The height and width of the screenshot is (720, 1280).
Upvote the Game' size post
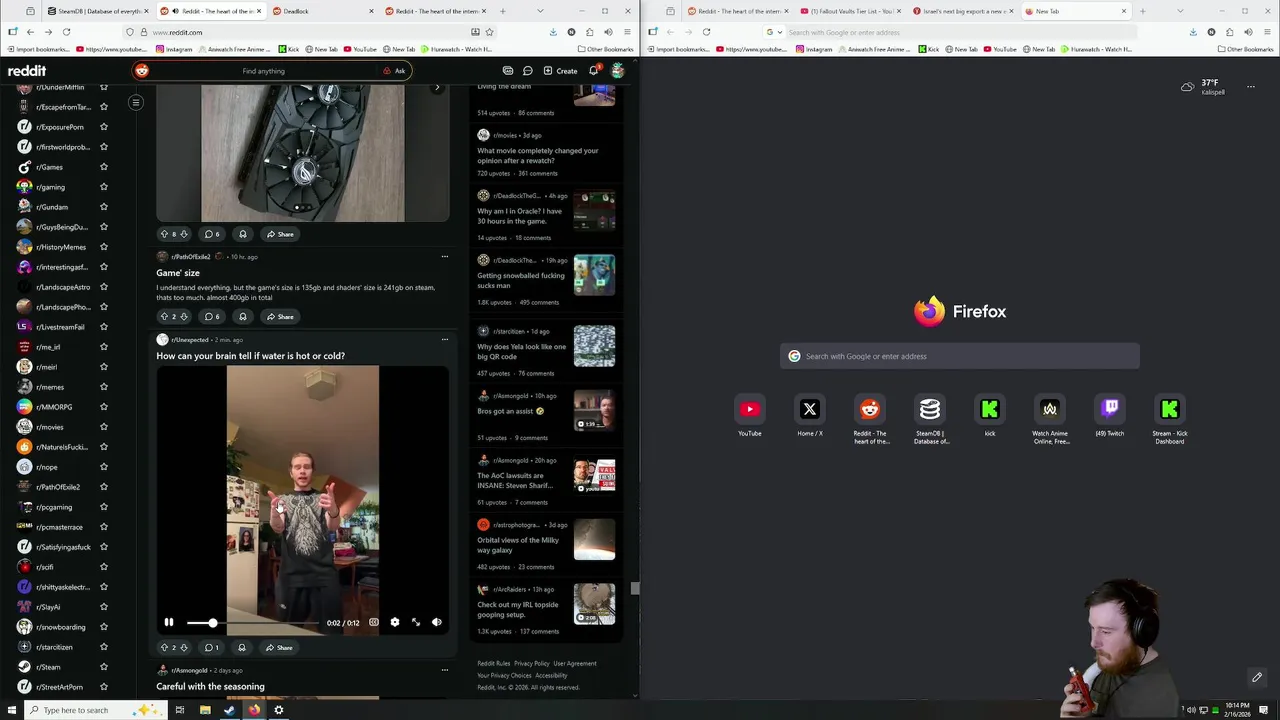(164, 317)
